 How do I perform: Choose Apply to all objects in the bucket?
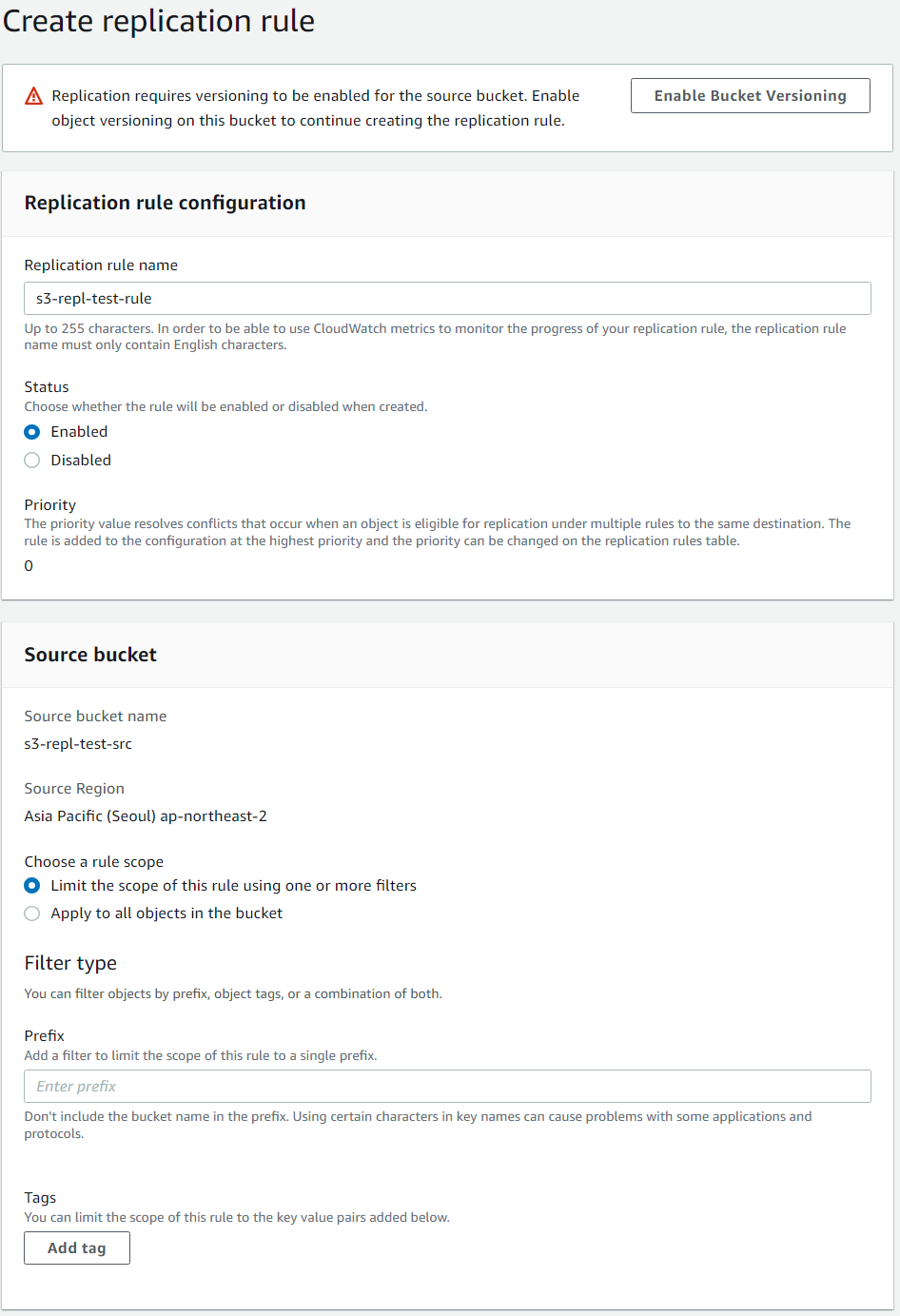click(32, 913)
